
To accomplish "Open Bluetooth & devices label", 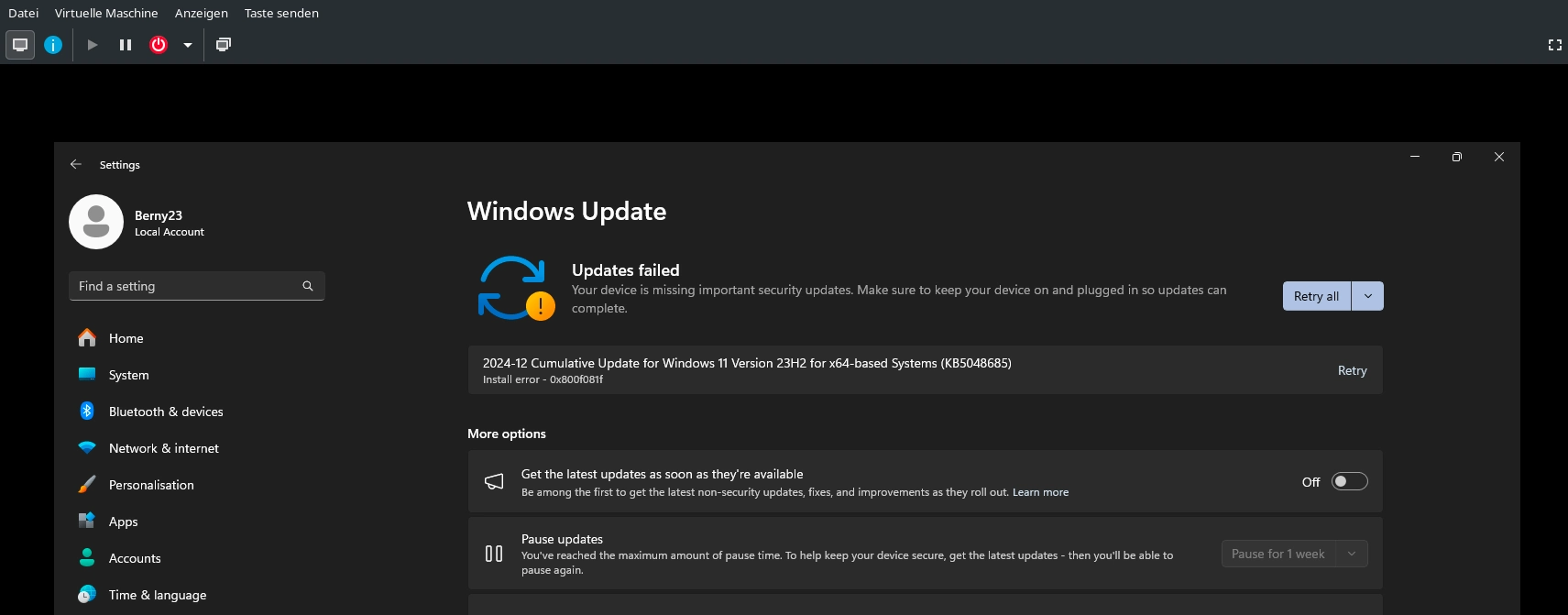I will [166, 412].
